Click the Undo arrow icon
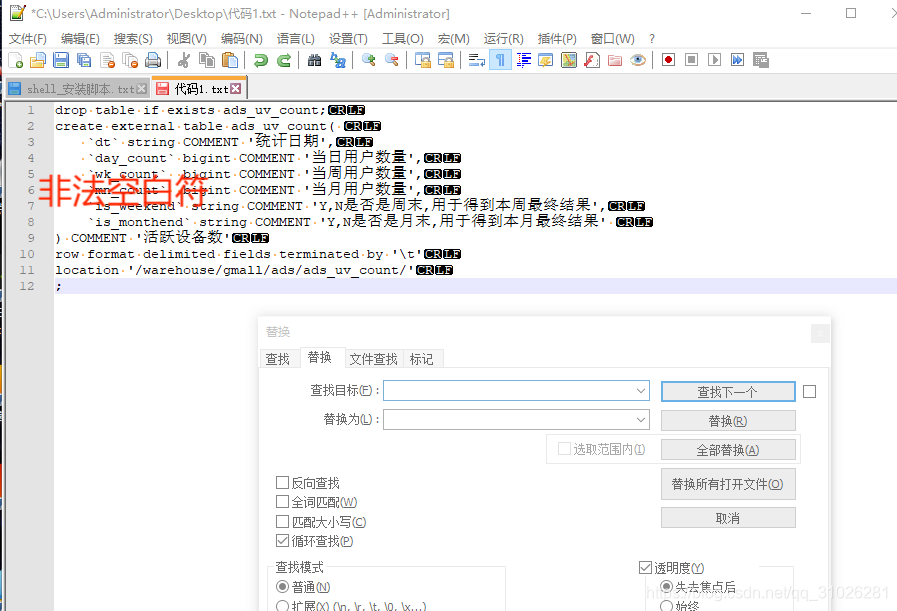Viewport: 897px width, 611px height. tap(262, 60)
